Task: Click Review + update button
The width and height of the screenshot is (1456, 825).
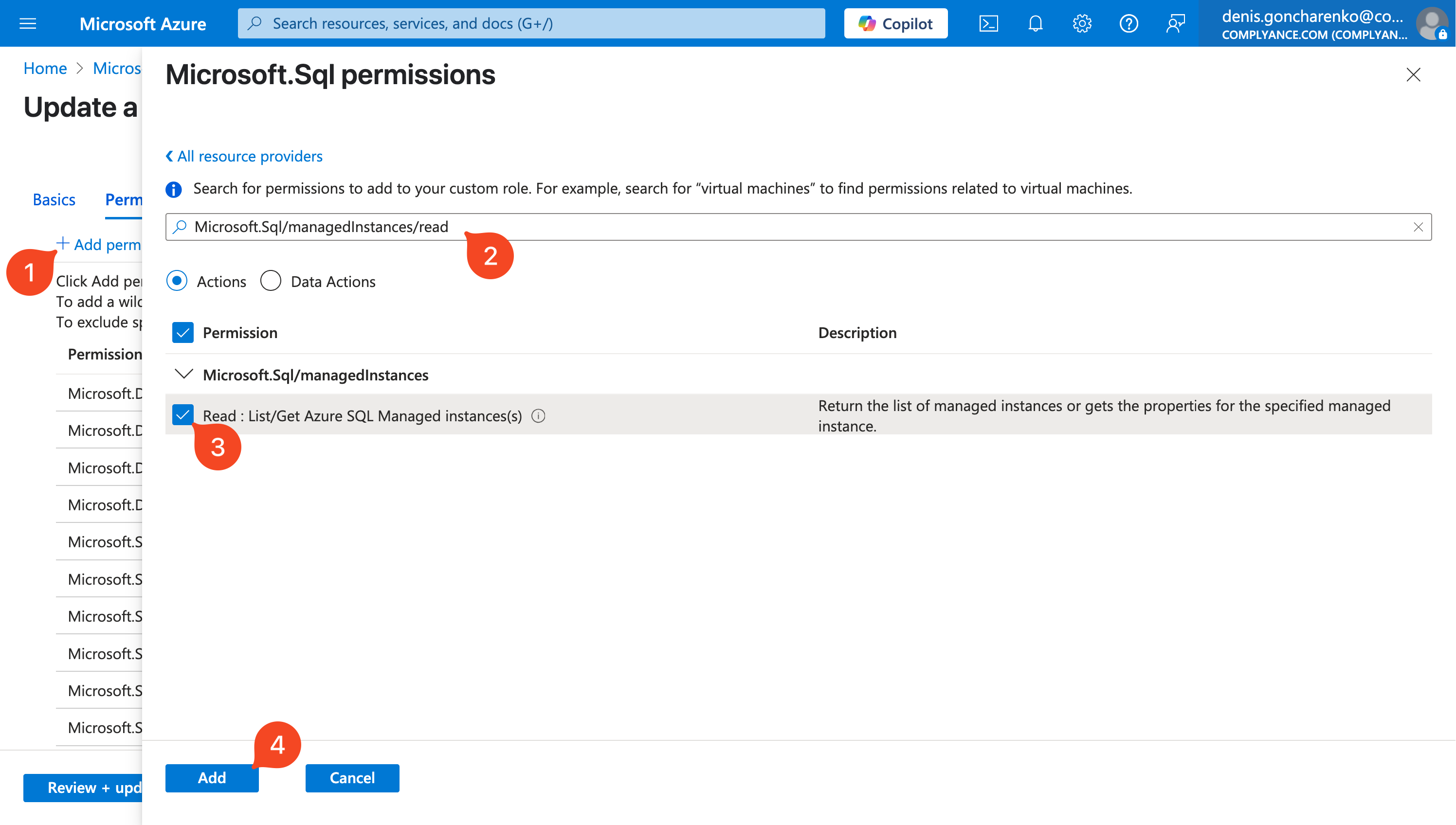Action: pyautogui.click(x=83, y=788)
